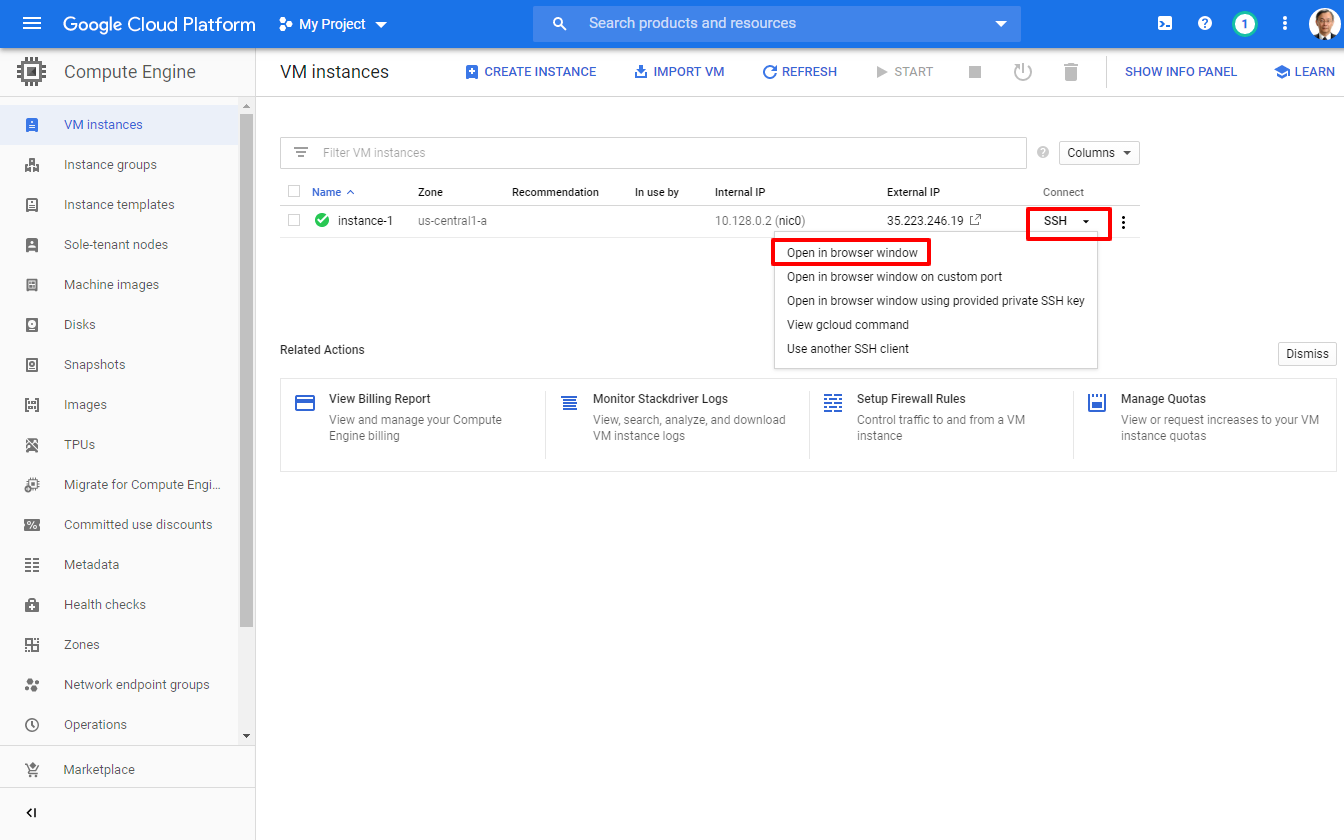Screen dimensions: 1344x840
Task: Click the Health checks sidebar icon
Action: [x=32, y=605]
